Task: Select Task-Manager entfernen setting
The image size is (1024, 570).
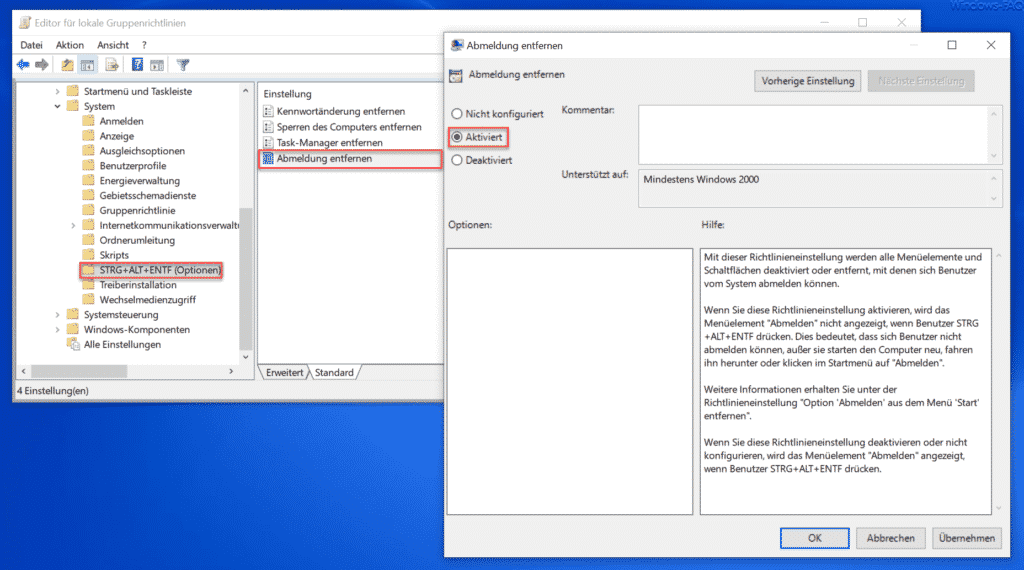Action: click(330, 143)
